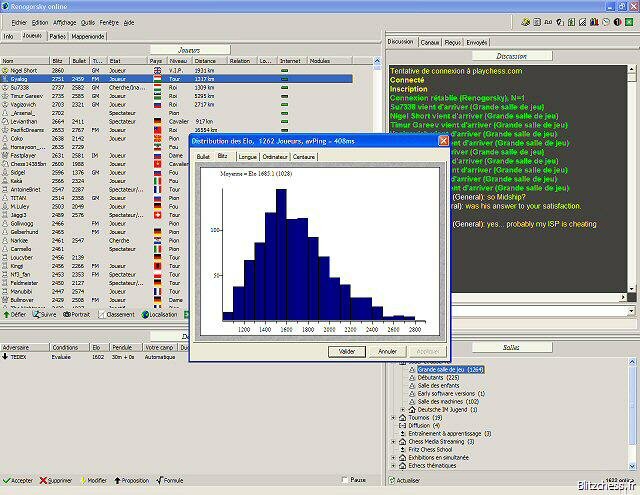The width and height of the screenshot is (640, 495).
Task: Expand the Deutsche IM Jugend node
Action: 403,410
